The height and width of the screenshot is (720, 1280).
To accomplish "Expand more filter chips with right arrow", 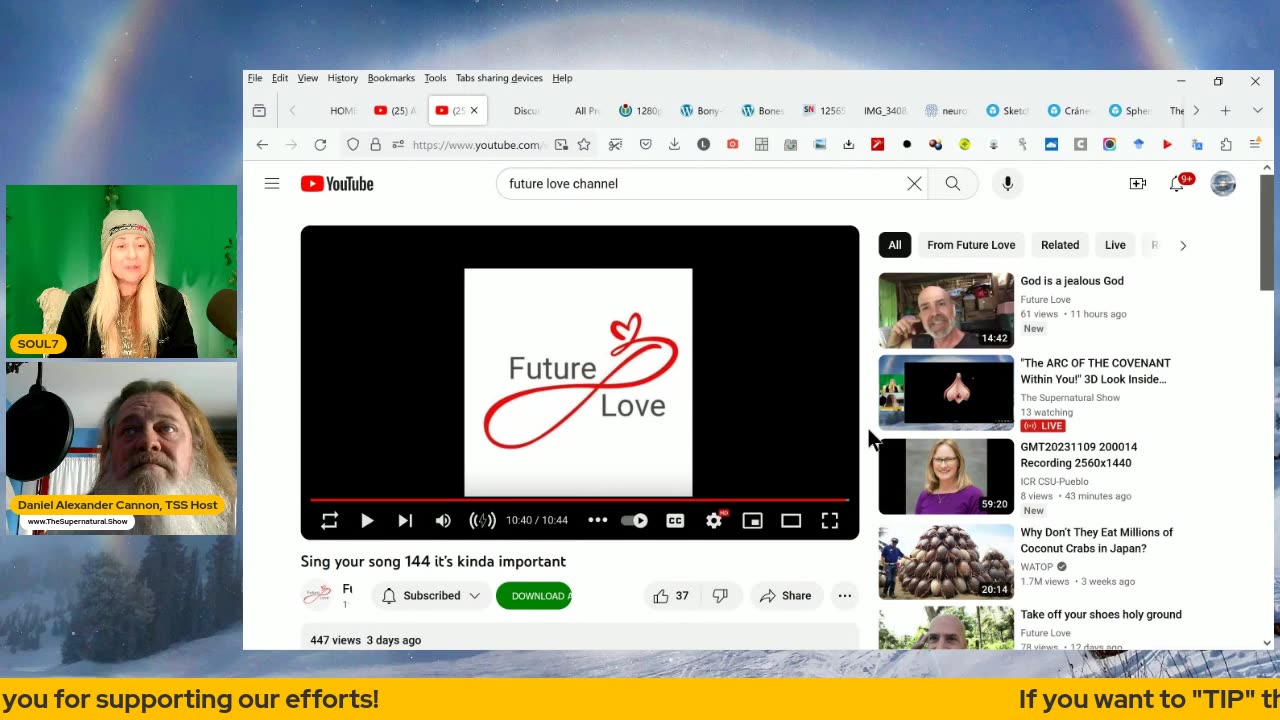I will [x=1183, y=245].
